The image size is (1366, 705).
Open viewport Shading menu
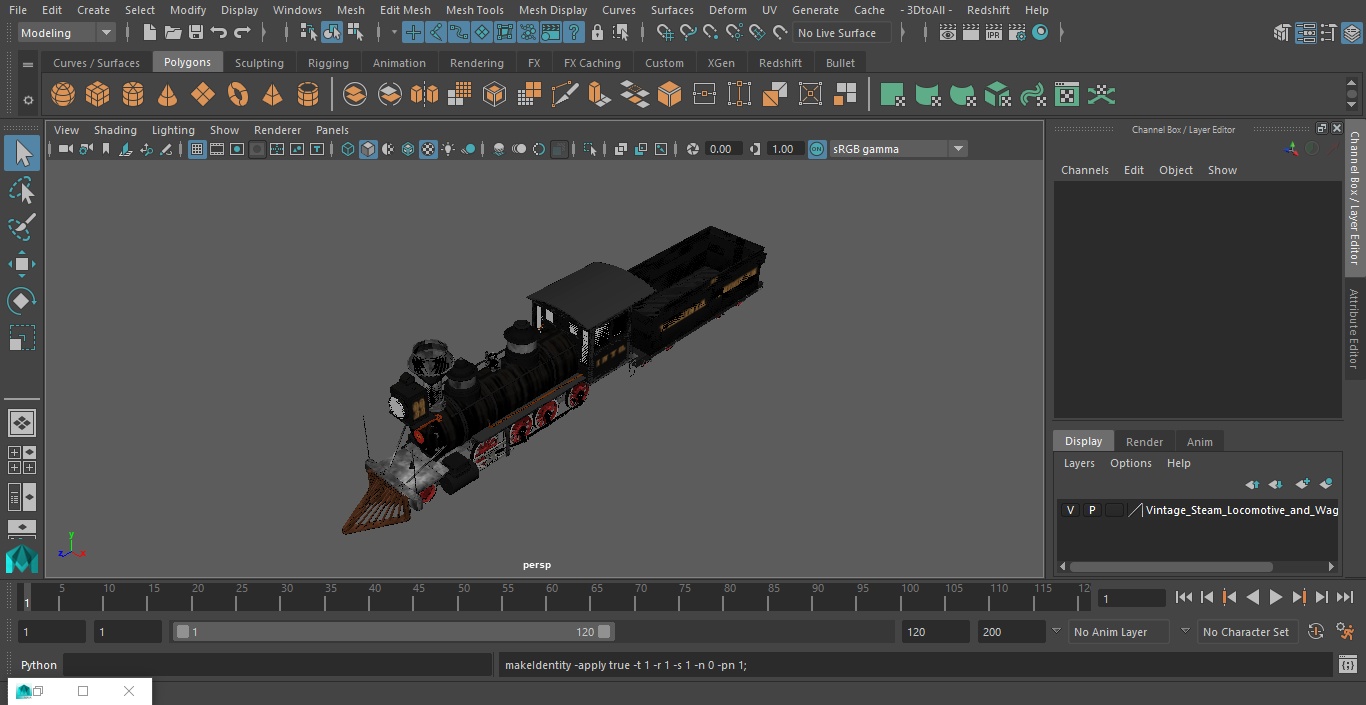115,130
